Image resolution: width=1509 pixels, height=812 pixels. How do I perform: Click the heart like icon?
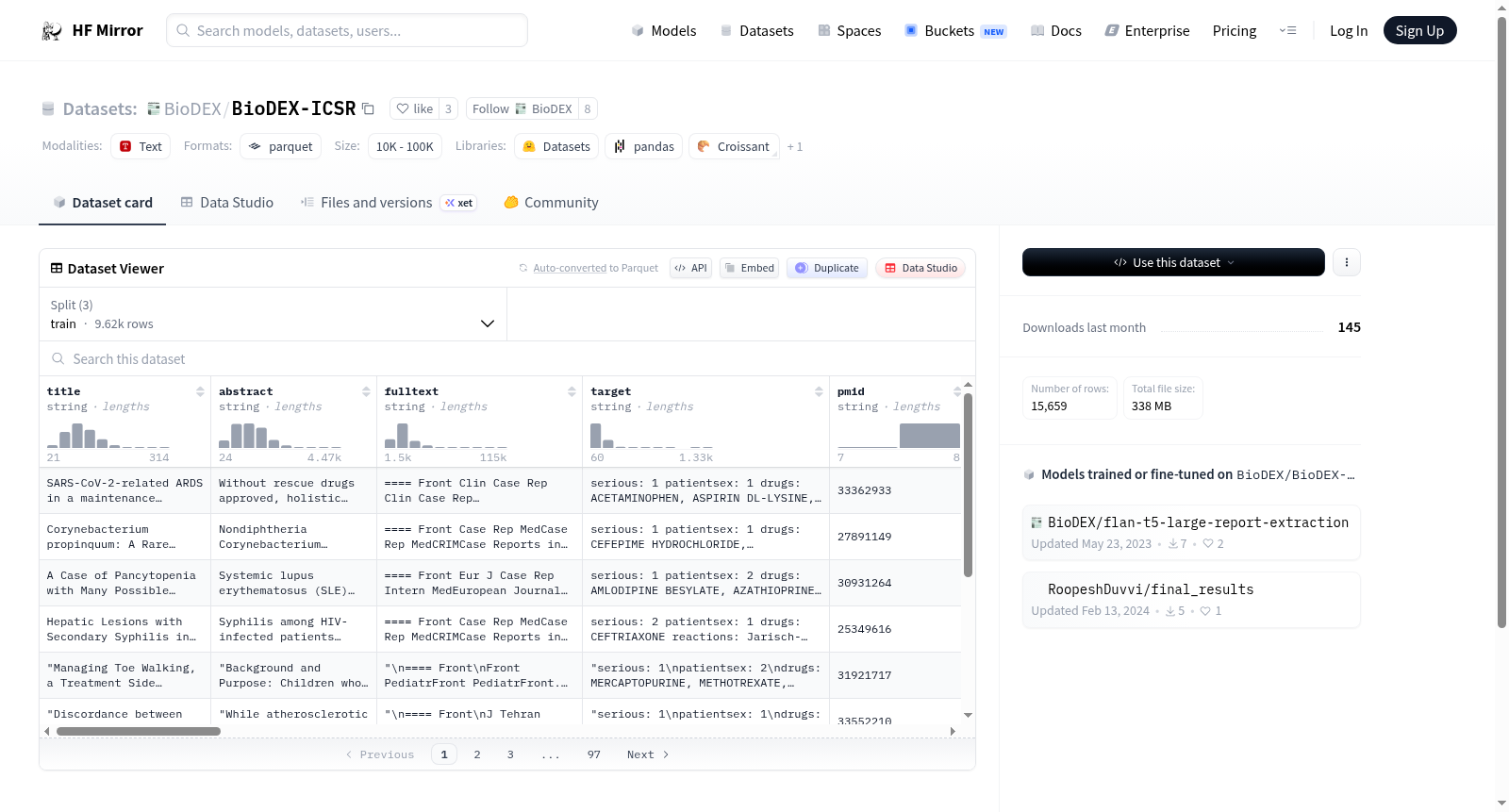click(x=403, y=109)
